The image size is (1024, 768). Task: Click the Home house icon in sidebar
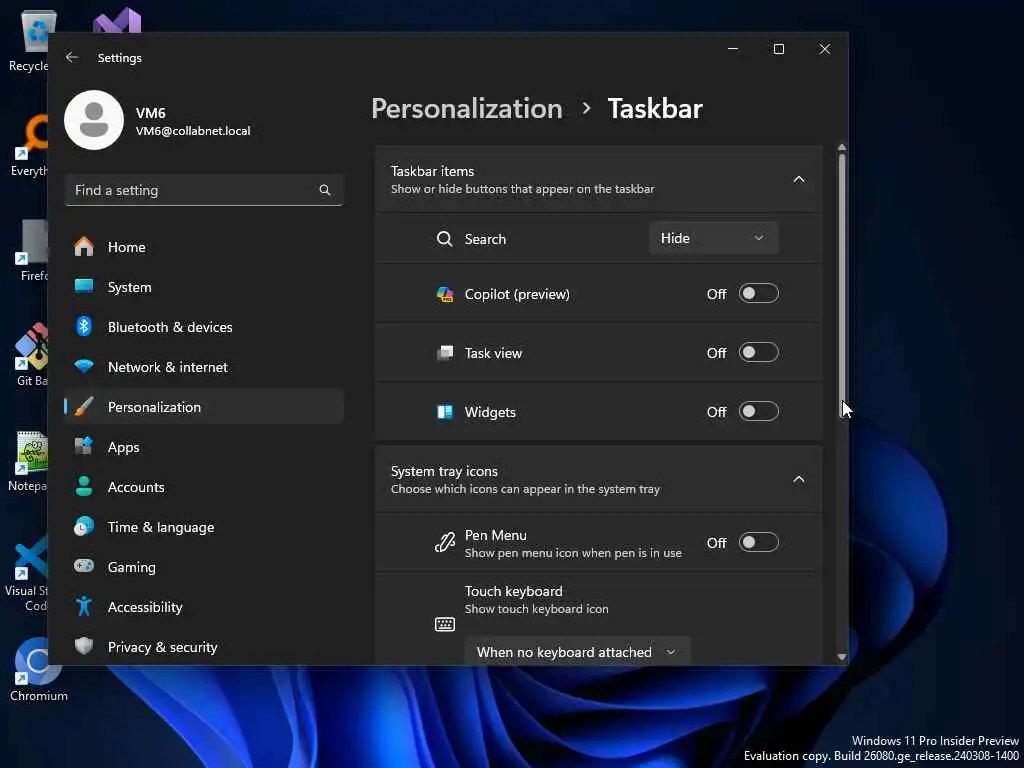(84, 247)
